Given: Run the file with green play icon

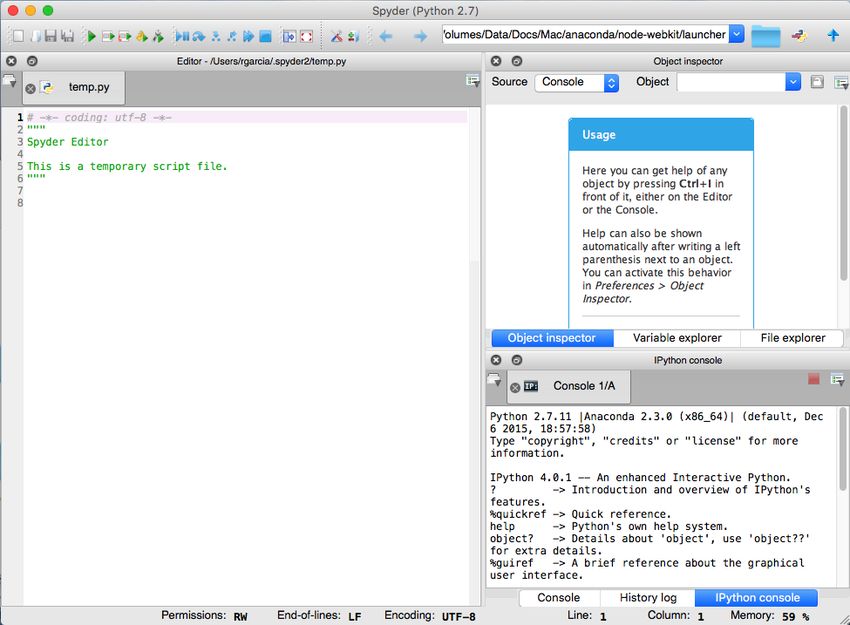Looking at the screenshot, I should 91,36.
